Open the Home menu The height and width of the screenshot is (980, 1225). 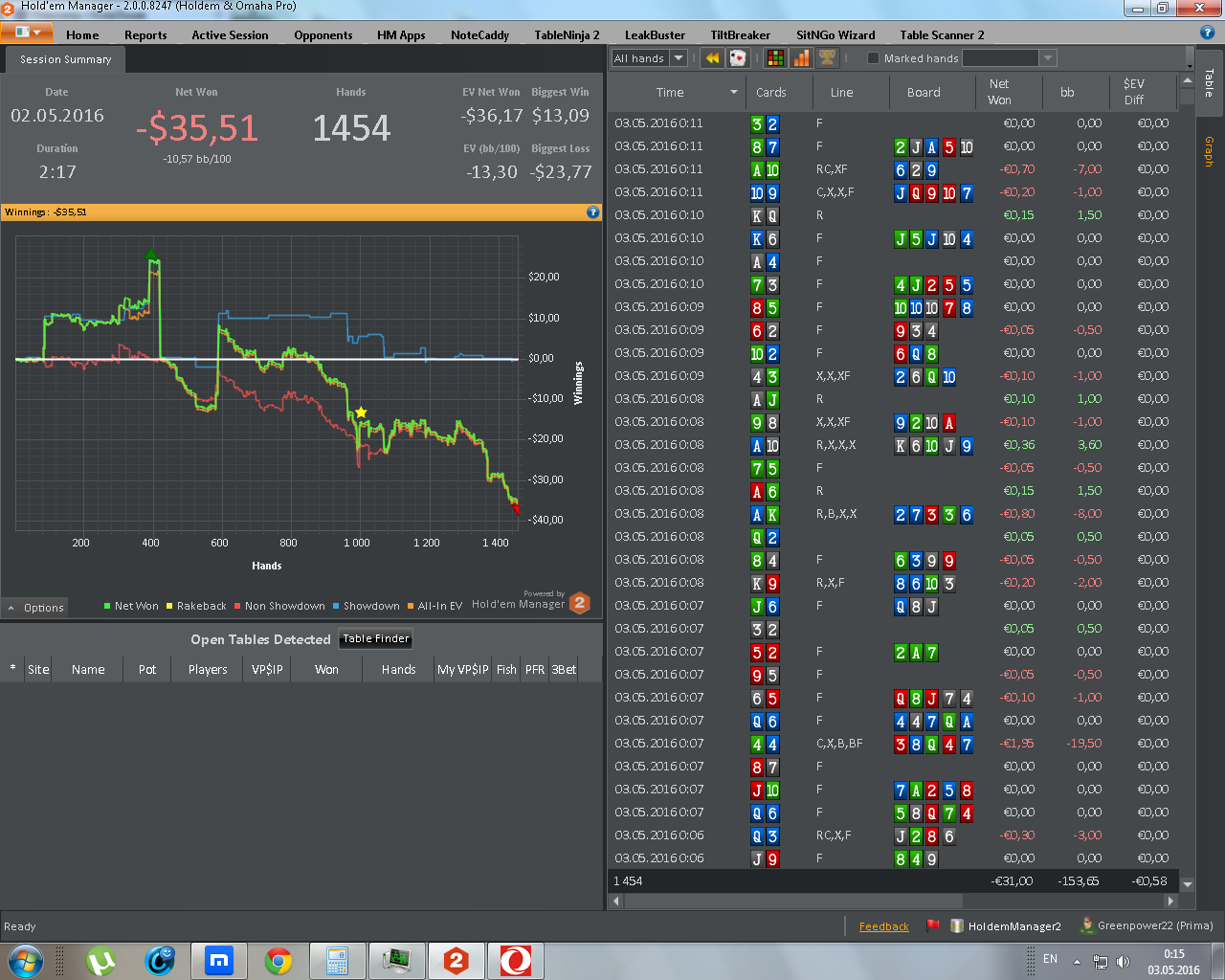tap(82, 35)
